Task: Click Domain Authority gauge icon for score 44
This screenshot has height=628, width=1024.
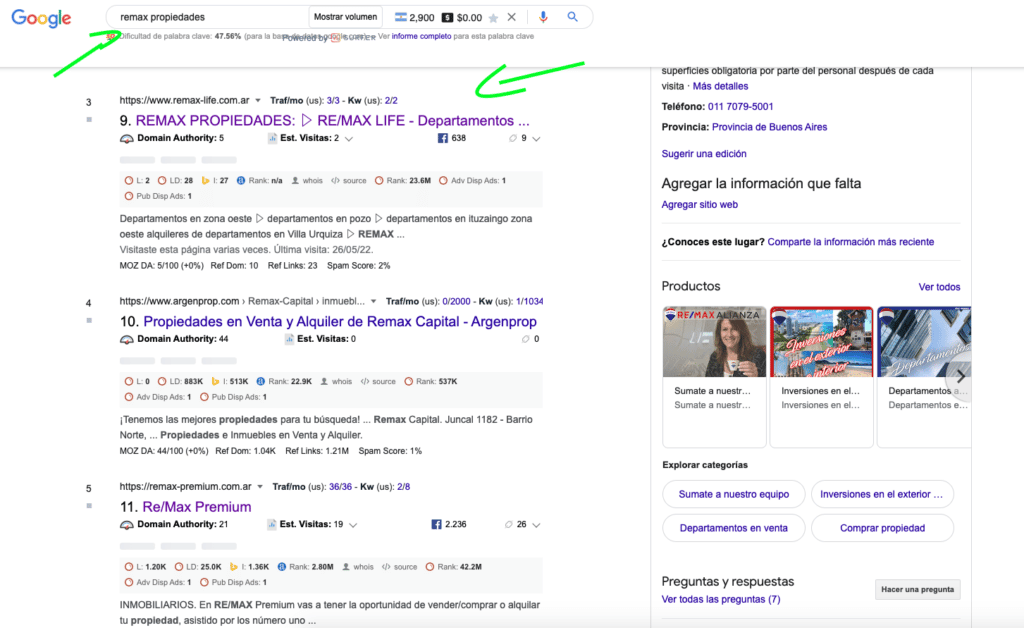Action: 127,339
